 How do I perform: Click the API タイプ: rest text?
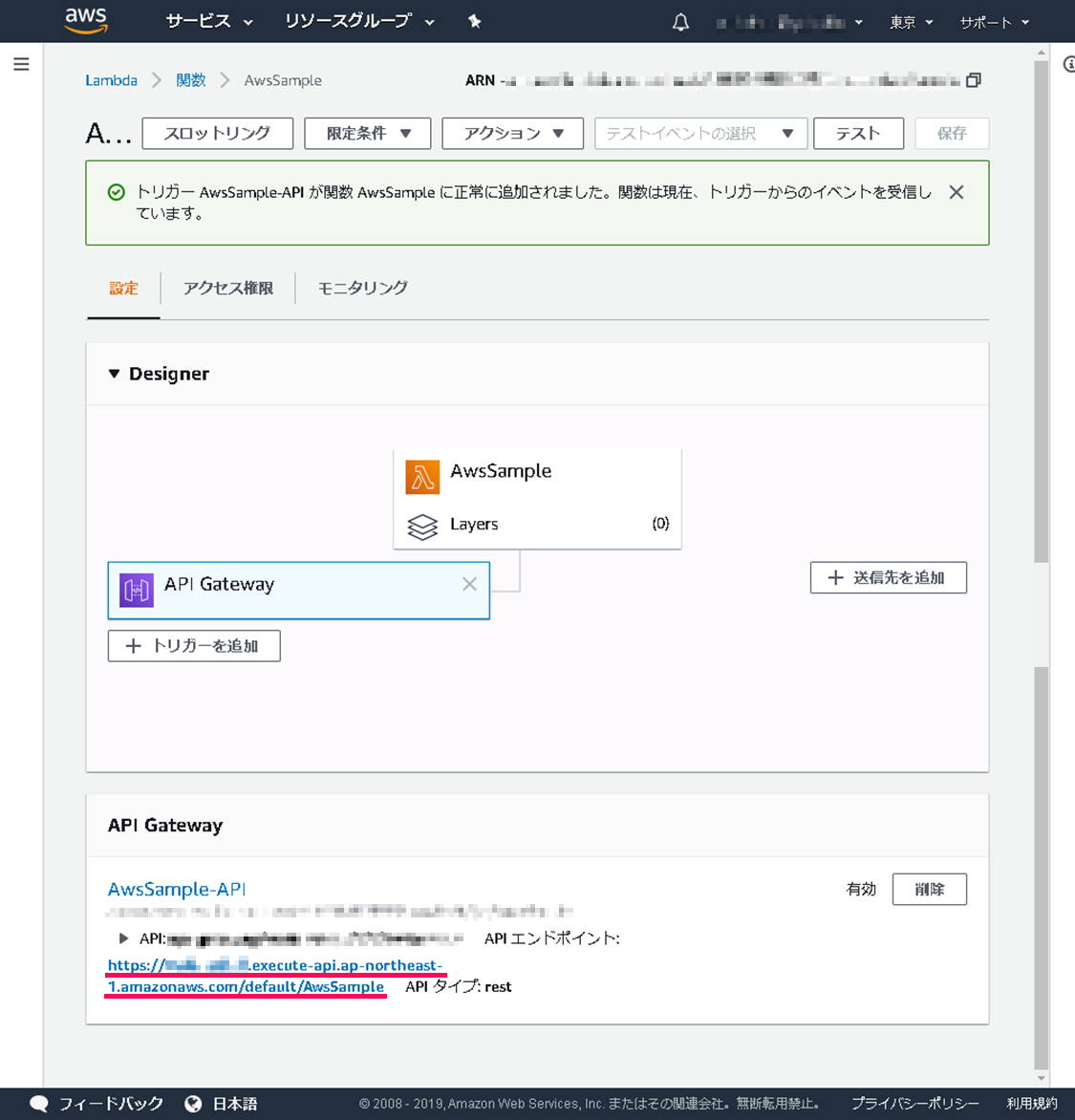pyautogui.click(x=459, y=986)
